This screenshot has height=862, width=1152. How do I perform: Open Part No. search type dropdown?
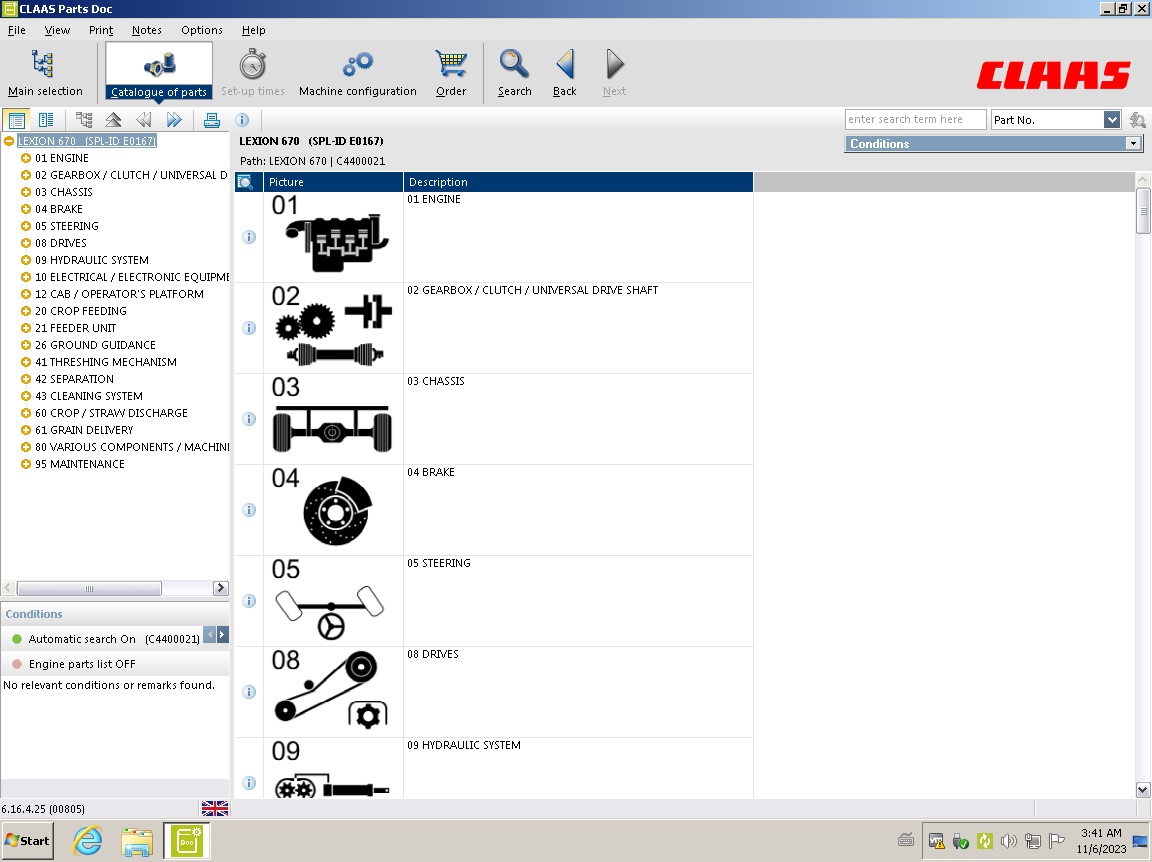tap(1112, 120)
